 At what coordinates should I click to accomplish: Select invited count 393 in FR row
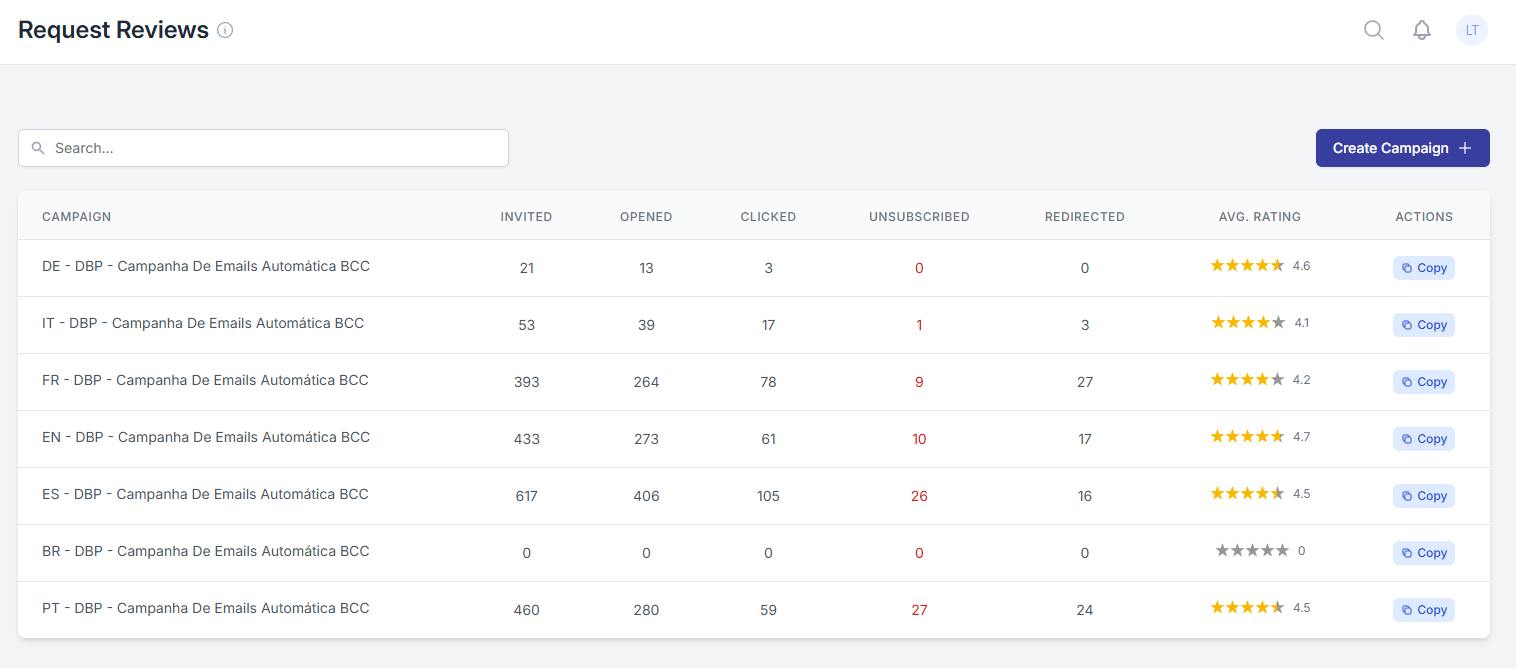(526, 382)
